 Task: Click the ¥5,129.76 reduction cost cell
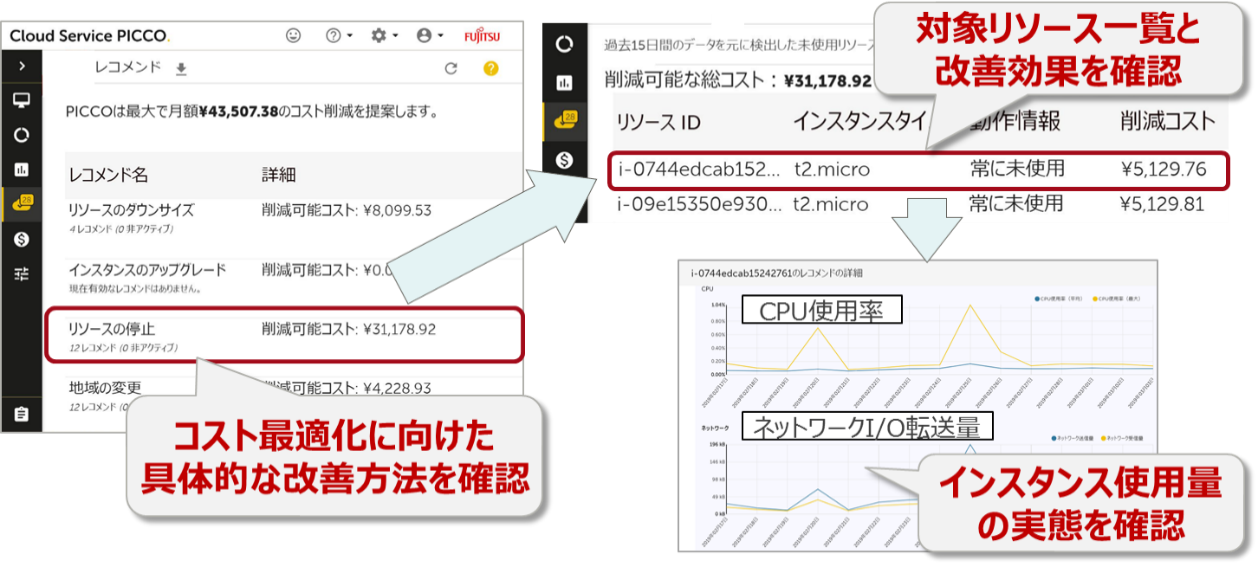tap(1164, 170)
